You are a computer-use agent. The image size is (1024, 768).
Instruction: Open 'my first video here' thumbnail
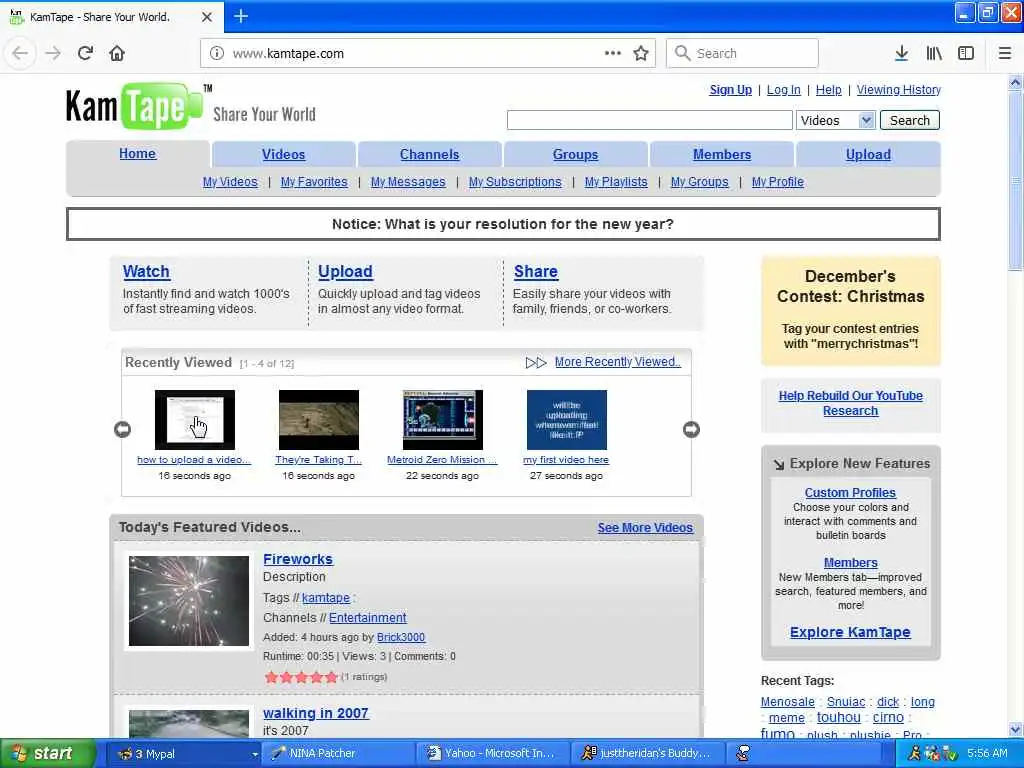(x=567, y=420)
